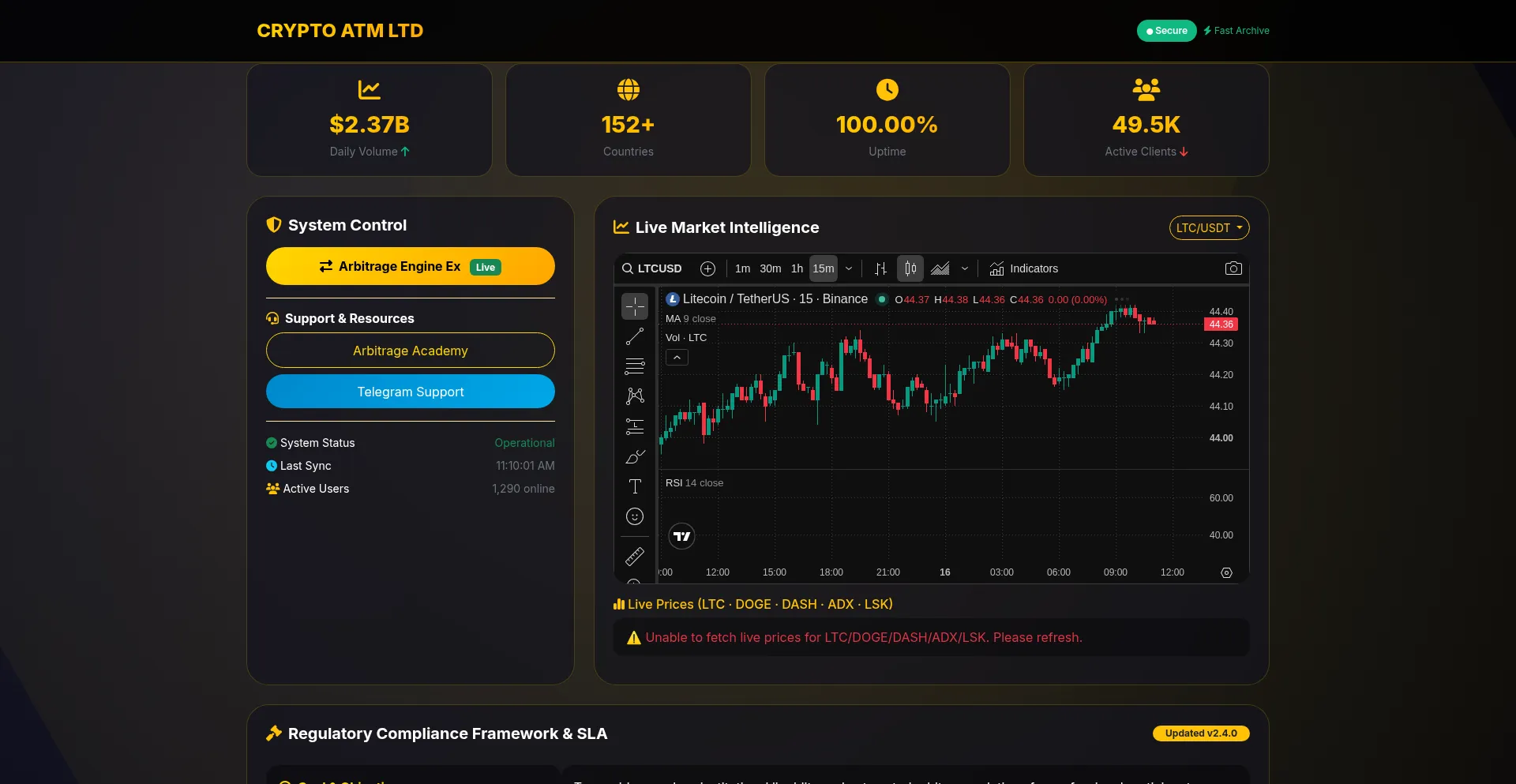
Task: Launch the Arbitrage Engine Ex
Action: point(411,266)
